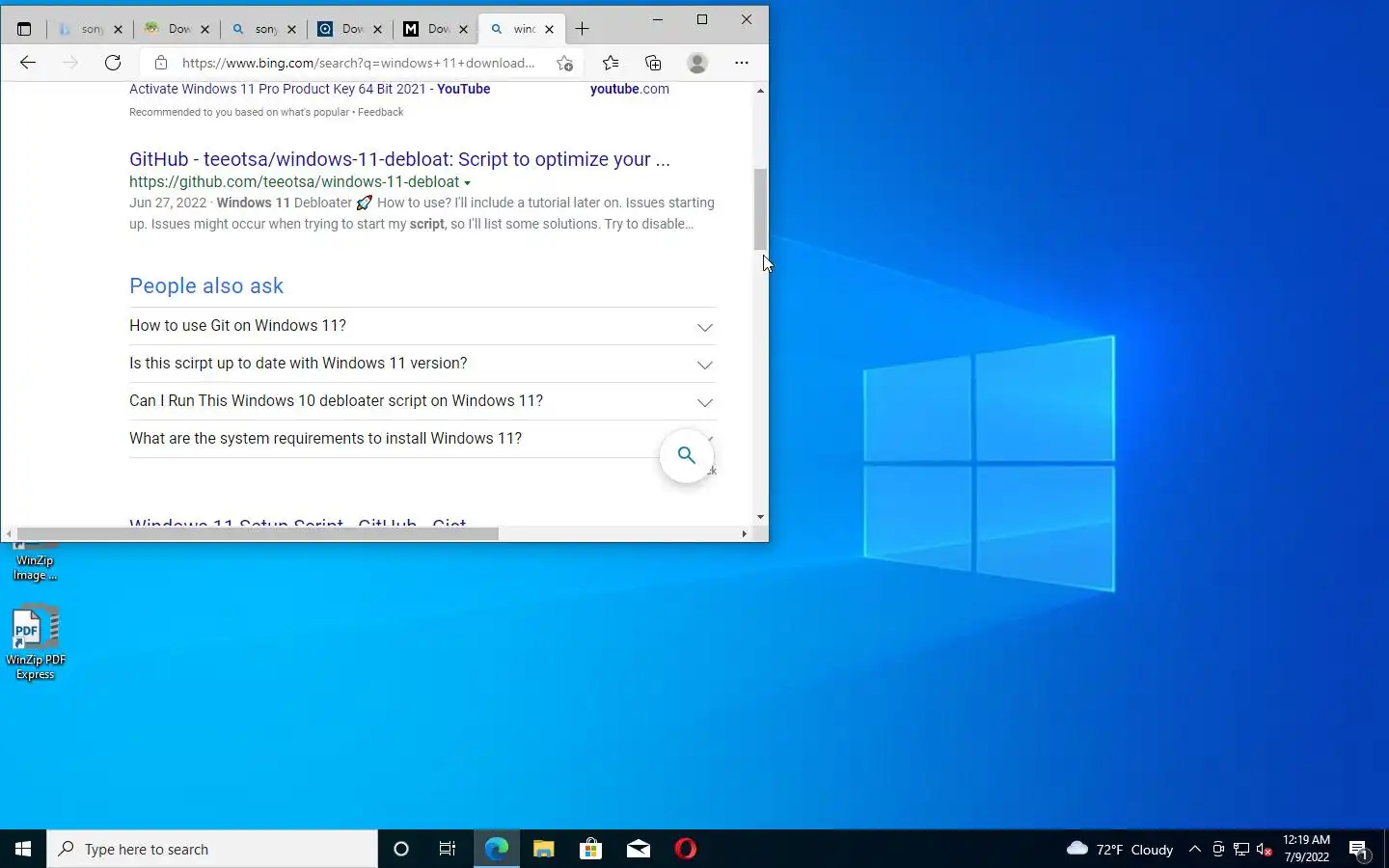Switch to second 'sony' search tab
1389x868 pixels.
coord(256,29)
